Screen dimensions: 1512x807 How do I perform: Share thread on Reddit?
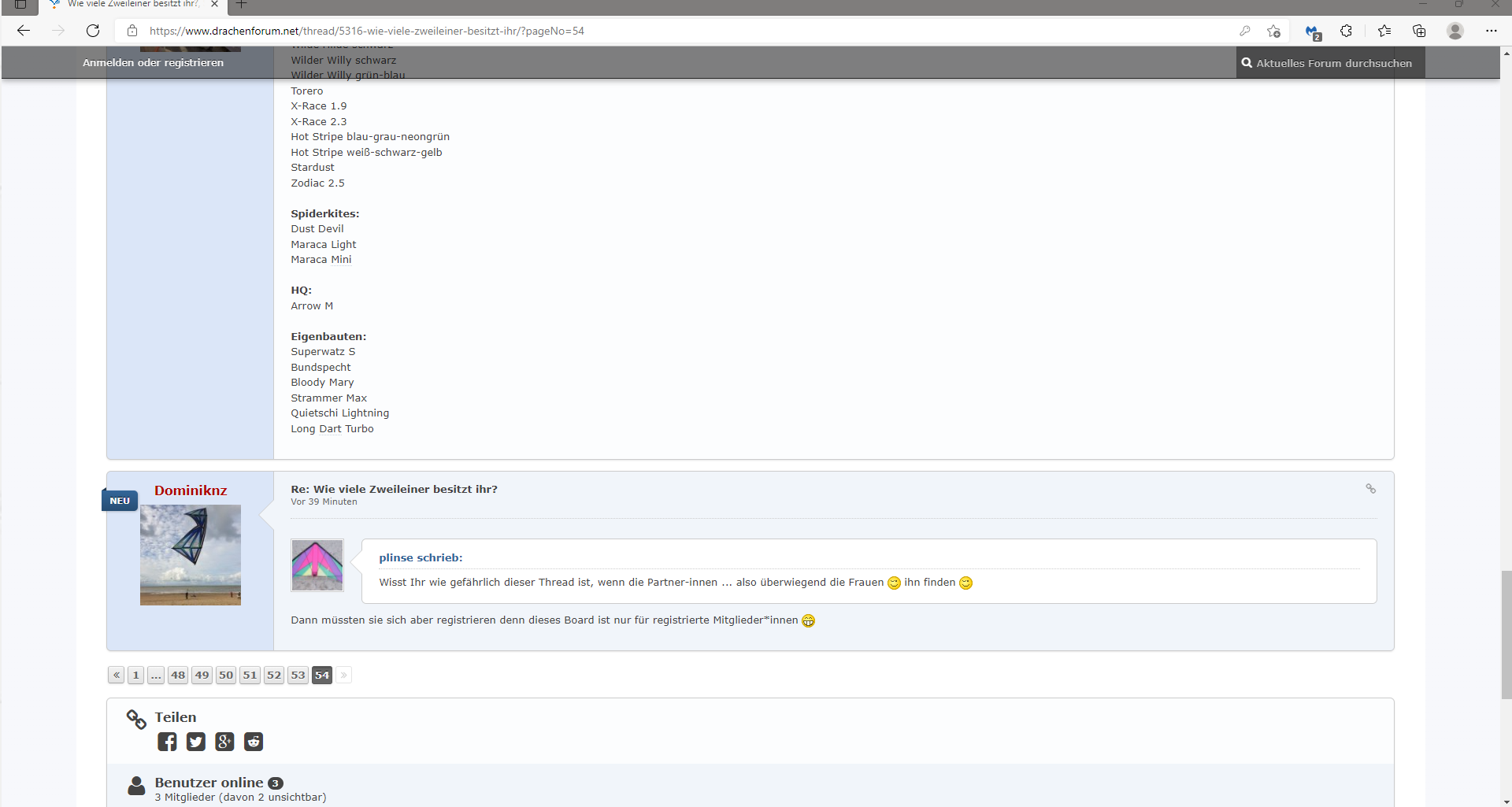pos(254,742)
